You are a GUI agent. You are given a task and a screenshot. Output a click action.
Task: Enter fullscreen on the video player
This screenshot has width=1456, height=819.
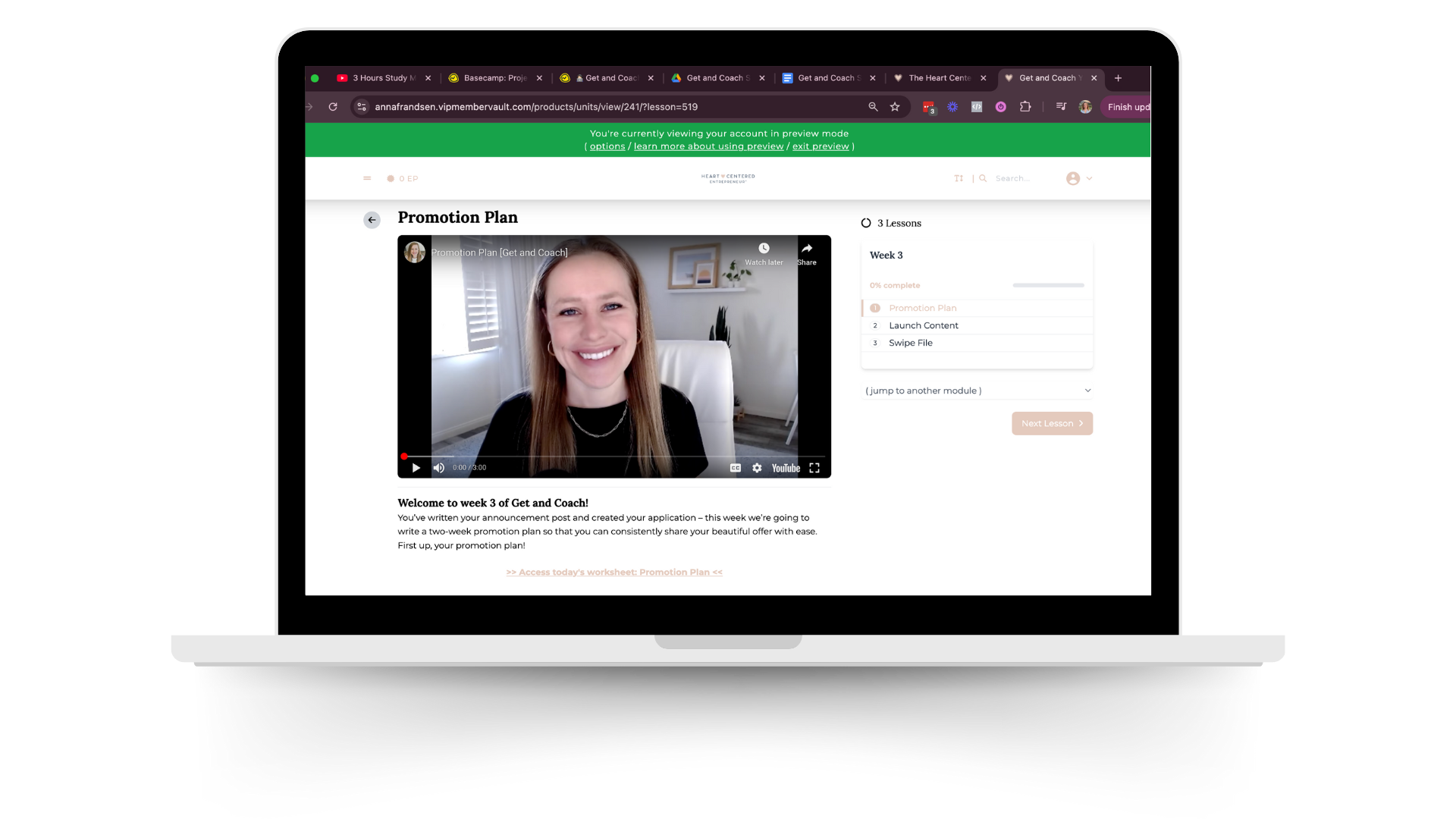[x=814, y=468]
